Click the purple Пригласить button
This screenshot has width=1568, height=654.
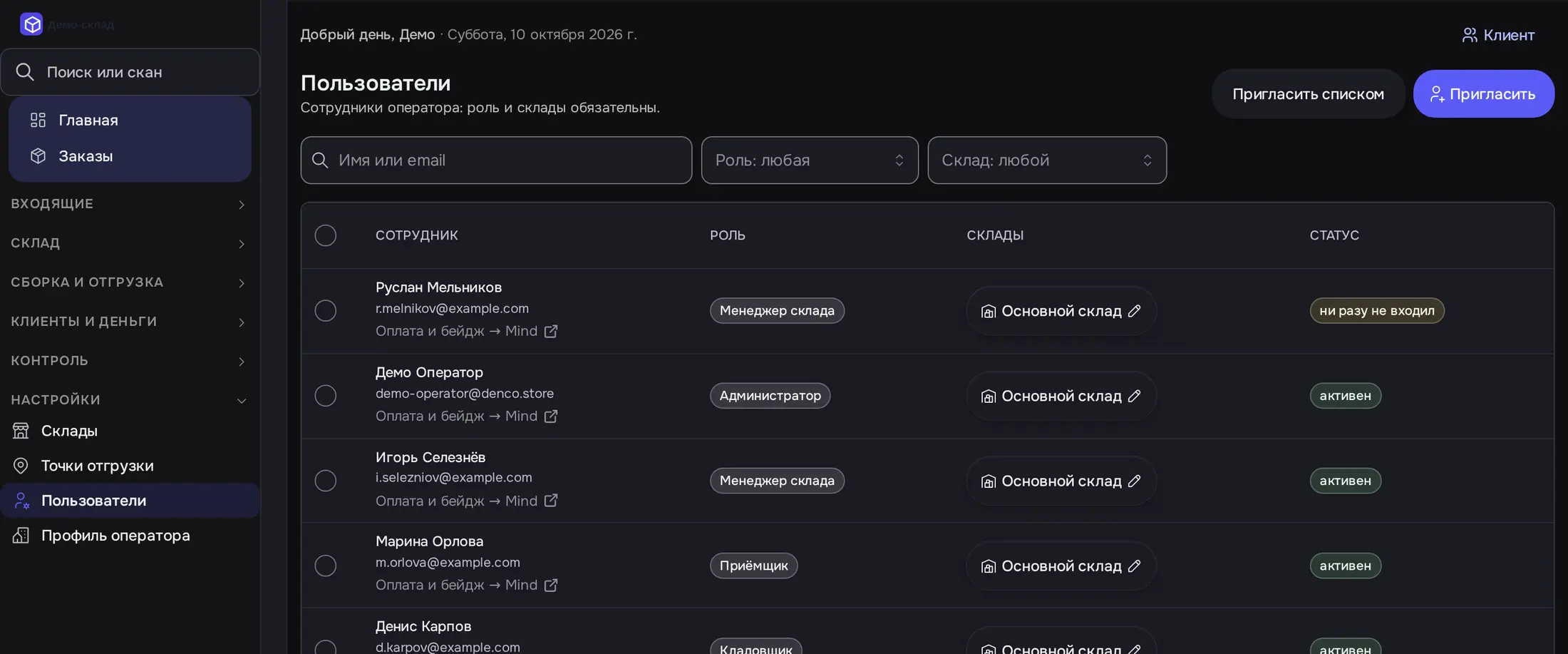[1483, 94]
